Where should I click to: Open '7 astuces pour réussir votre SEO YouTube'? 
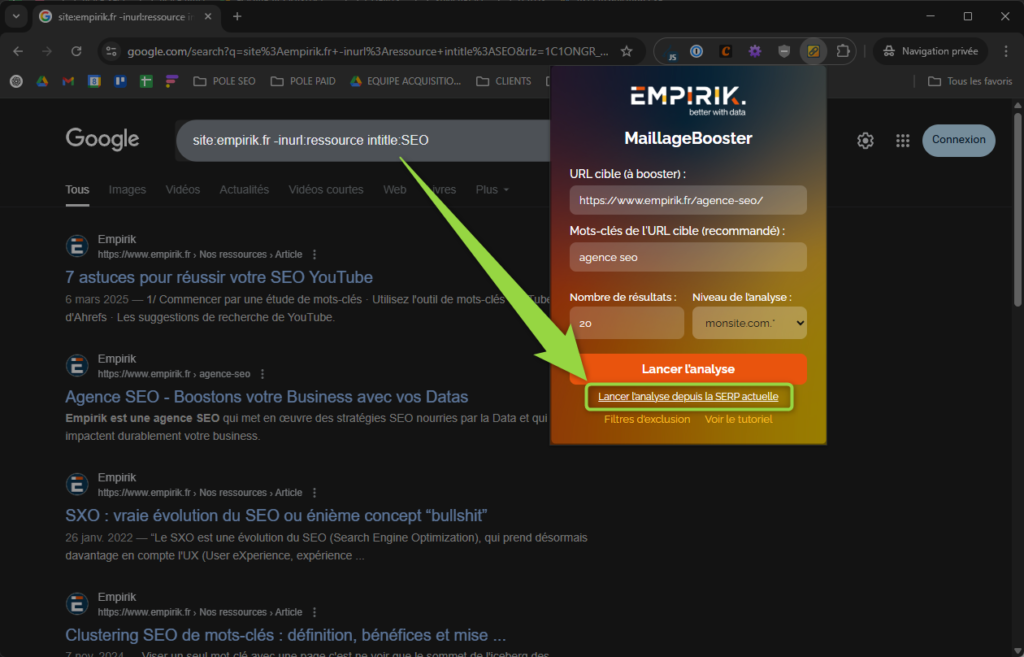click(219, 277)
